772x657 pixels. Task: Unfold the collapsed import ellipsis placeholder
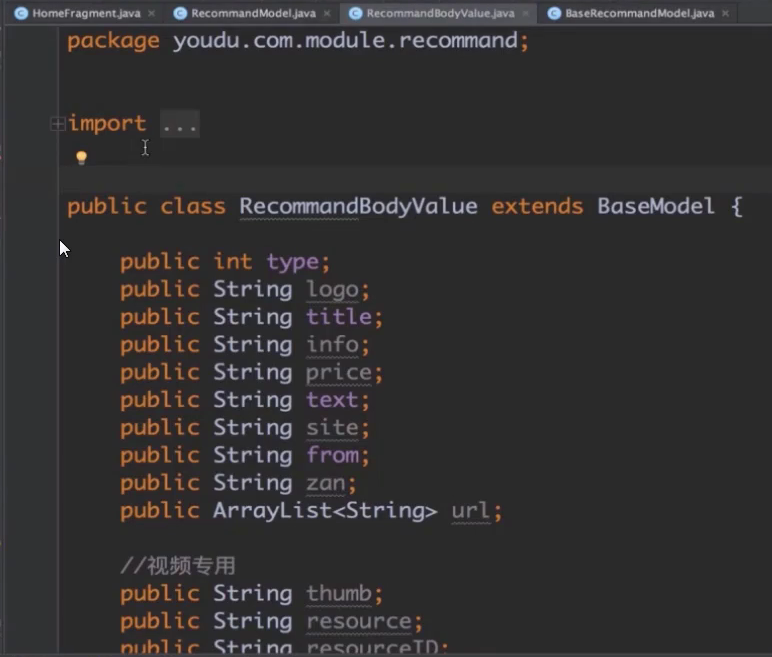pyautogui.click(x=179, y=124)
